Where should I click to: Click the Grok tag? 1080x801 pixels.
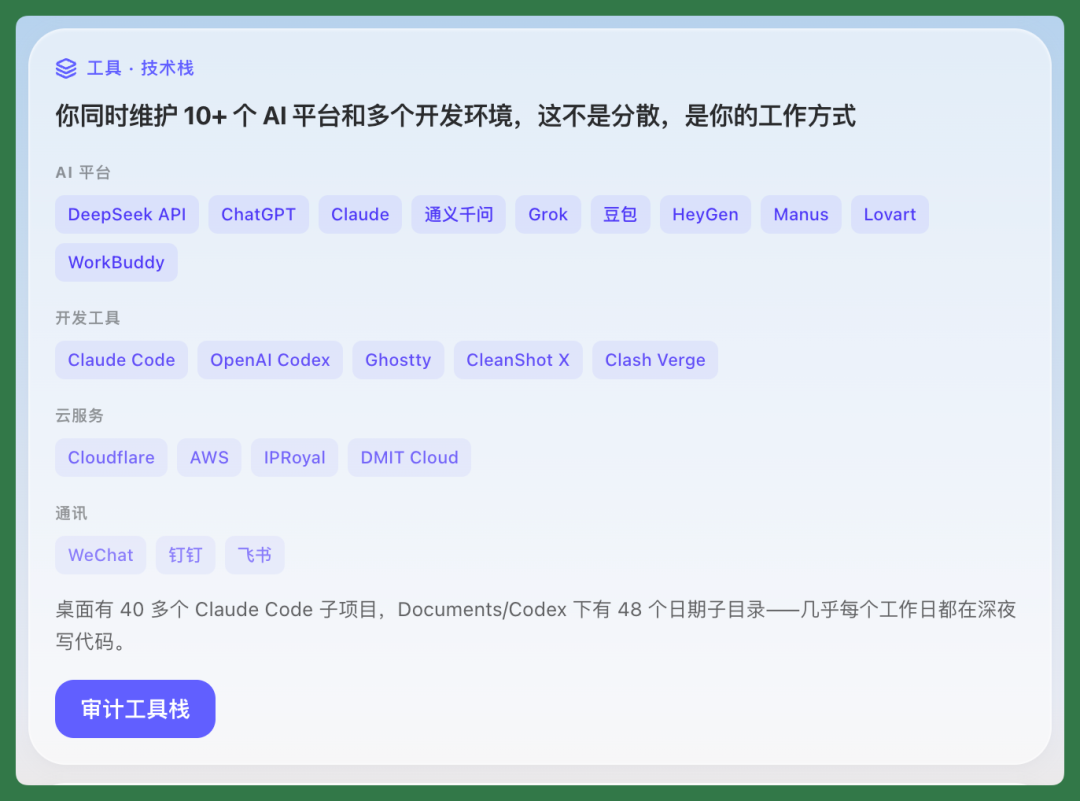point(548,214)
